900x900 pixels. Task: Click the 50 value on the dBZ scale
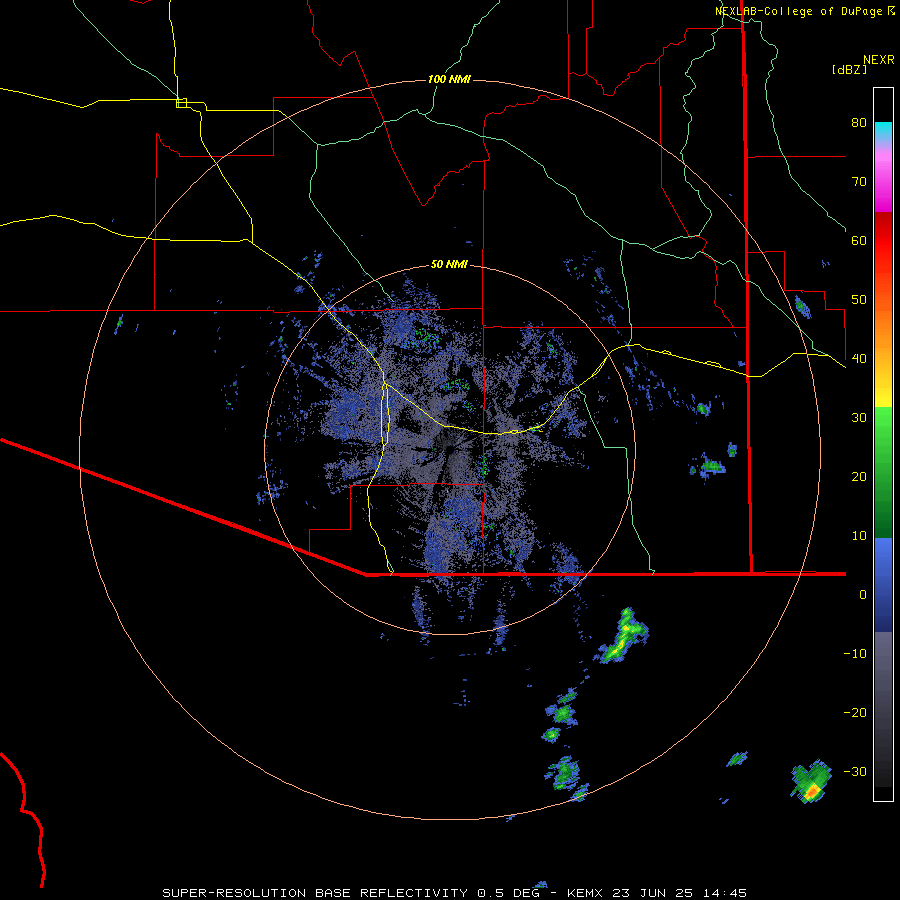859,300
